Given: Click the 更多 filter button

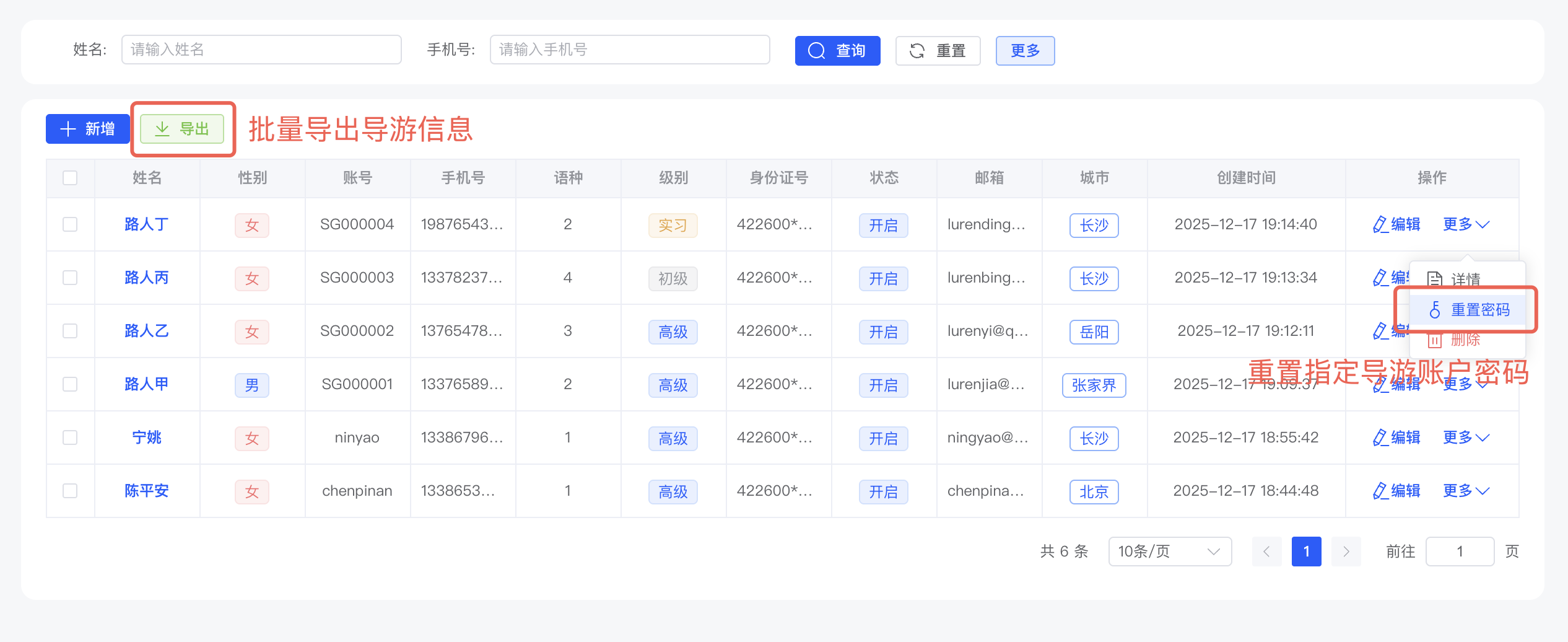Looking at the screenshot, I should pos(1024,51).
